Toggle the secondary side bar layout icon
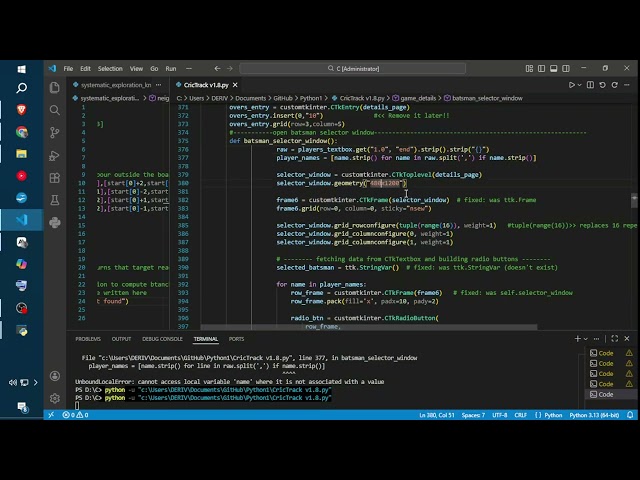 [x=566, y=69]
